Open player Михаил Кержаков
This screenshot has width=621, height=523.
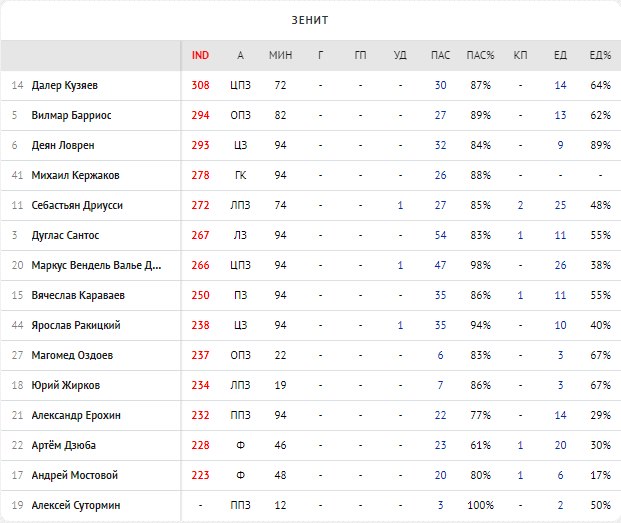click(75, 175)
